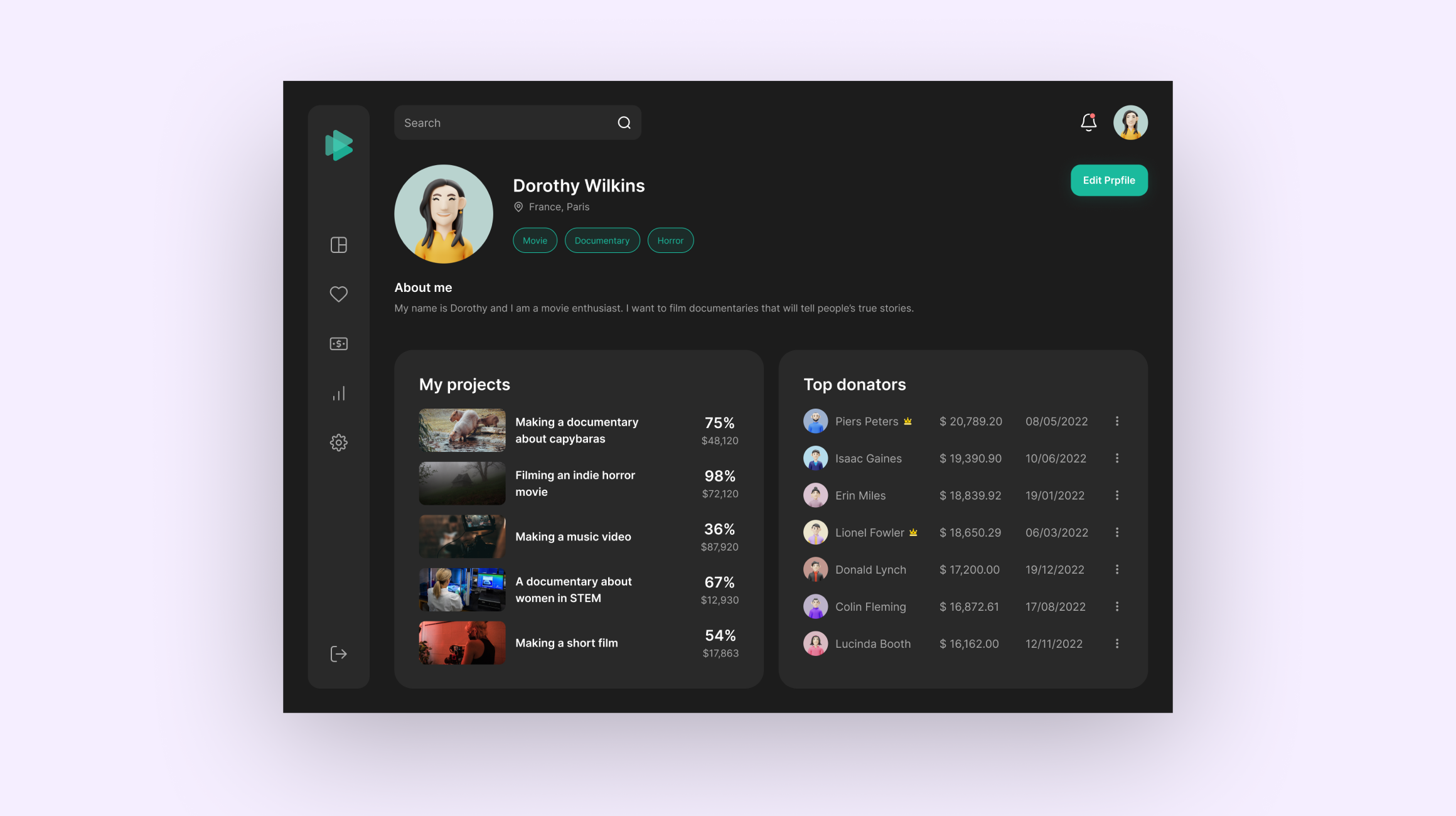Select the Horror tag
This screenshot has height=816, width=1456.
(670, 240)
